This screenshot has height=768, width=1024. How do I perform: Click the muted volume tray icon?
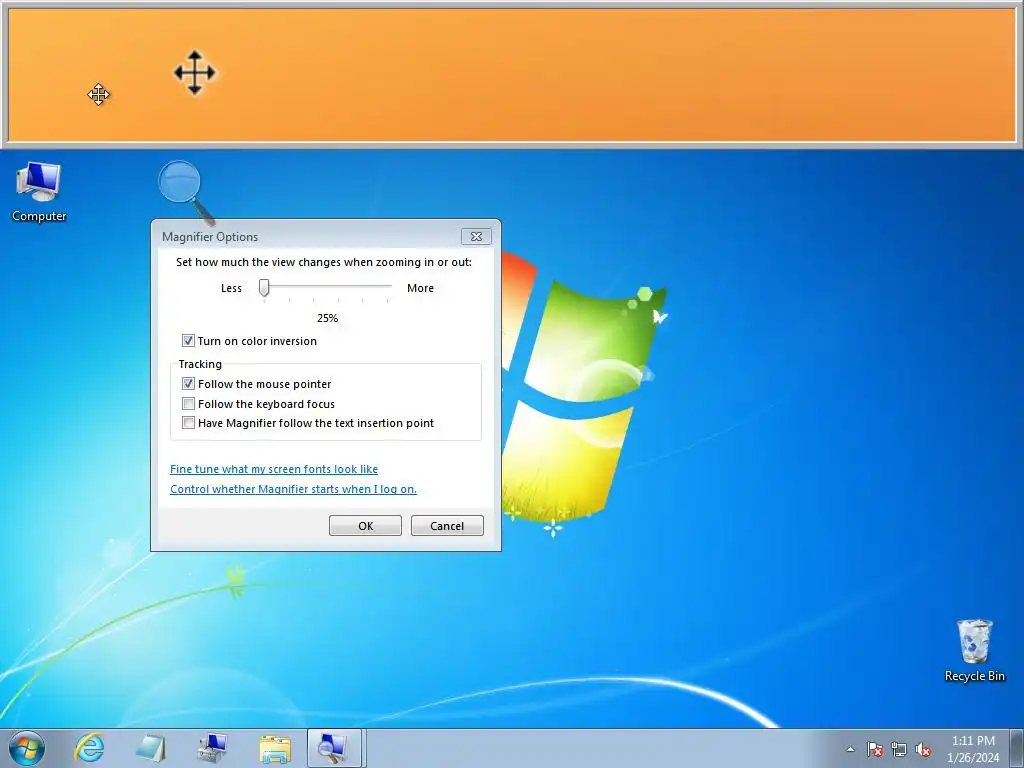(923, 749)
